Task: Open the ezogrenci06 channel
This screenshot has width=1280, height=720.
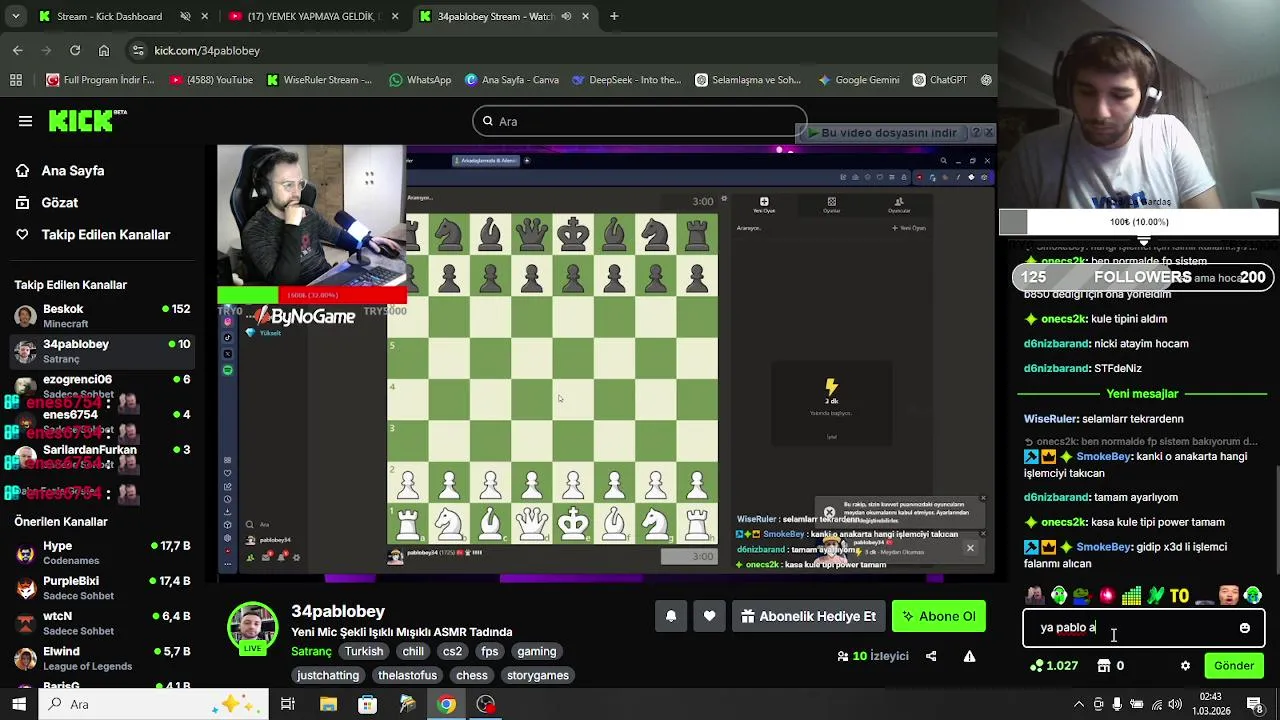Action: point(100,386)
